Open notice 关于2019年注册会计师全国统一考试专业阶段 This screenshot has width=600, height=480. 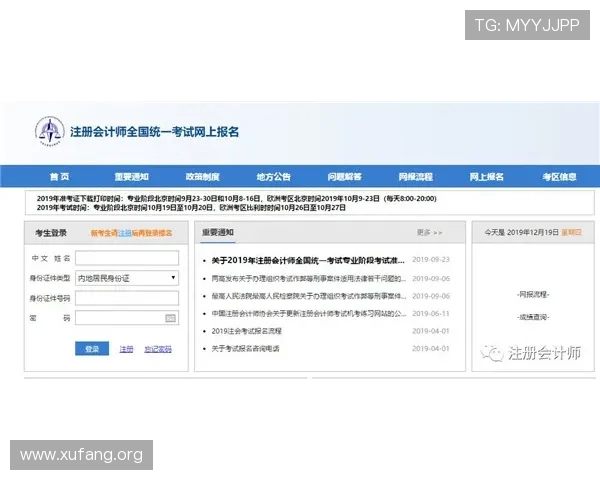[308, 260]
